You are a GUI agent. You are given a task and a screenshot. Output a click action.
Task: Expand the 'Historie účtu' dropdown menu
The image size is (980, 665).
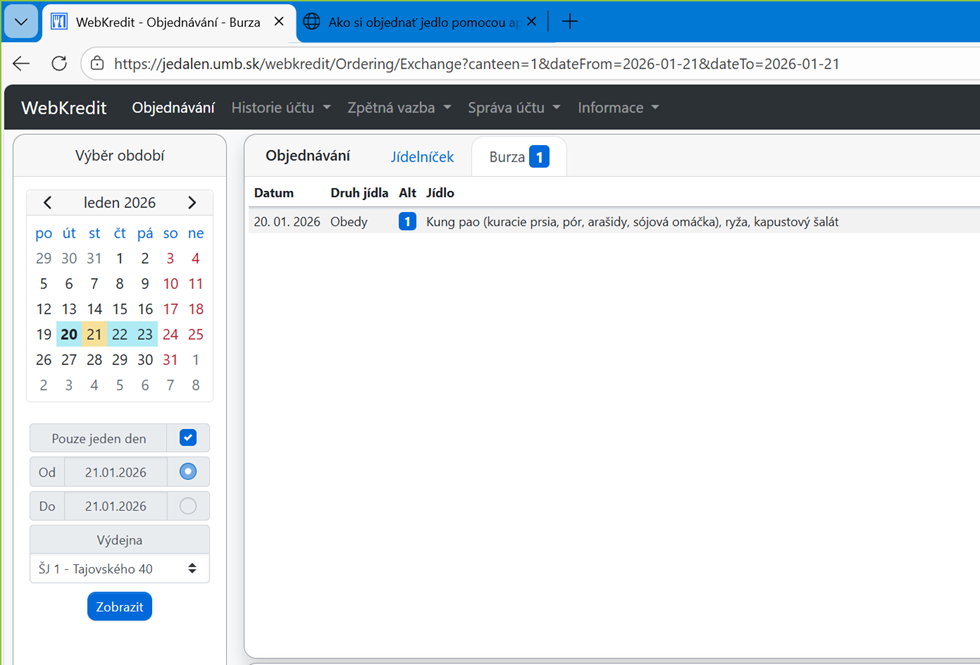tap(281, 108)
